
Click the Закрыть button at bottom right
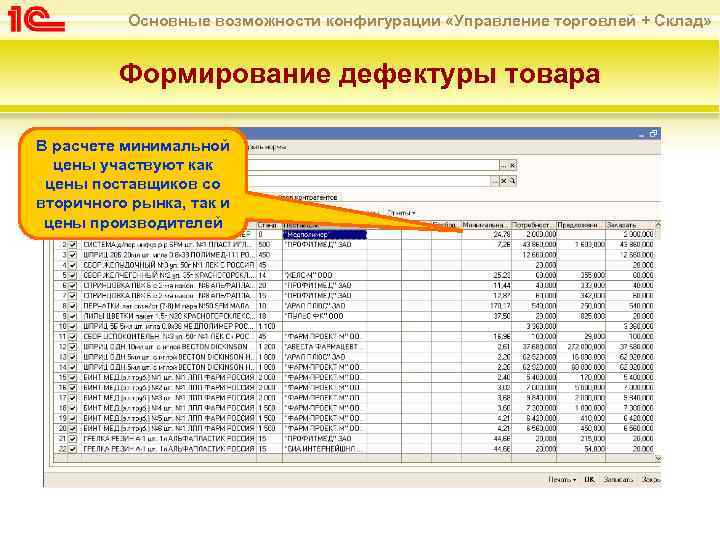click(651, 479)
